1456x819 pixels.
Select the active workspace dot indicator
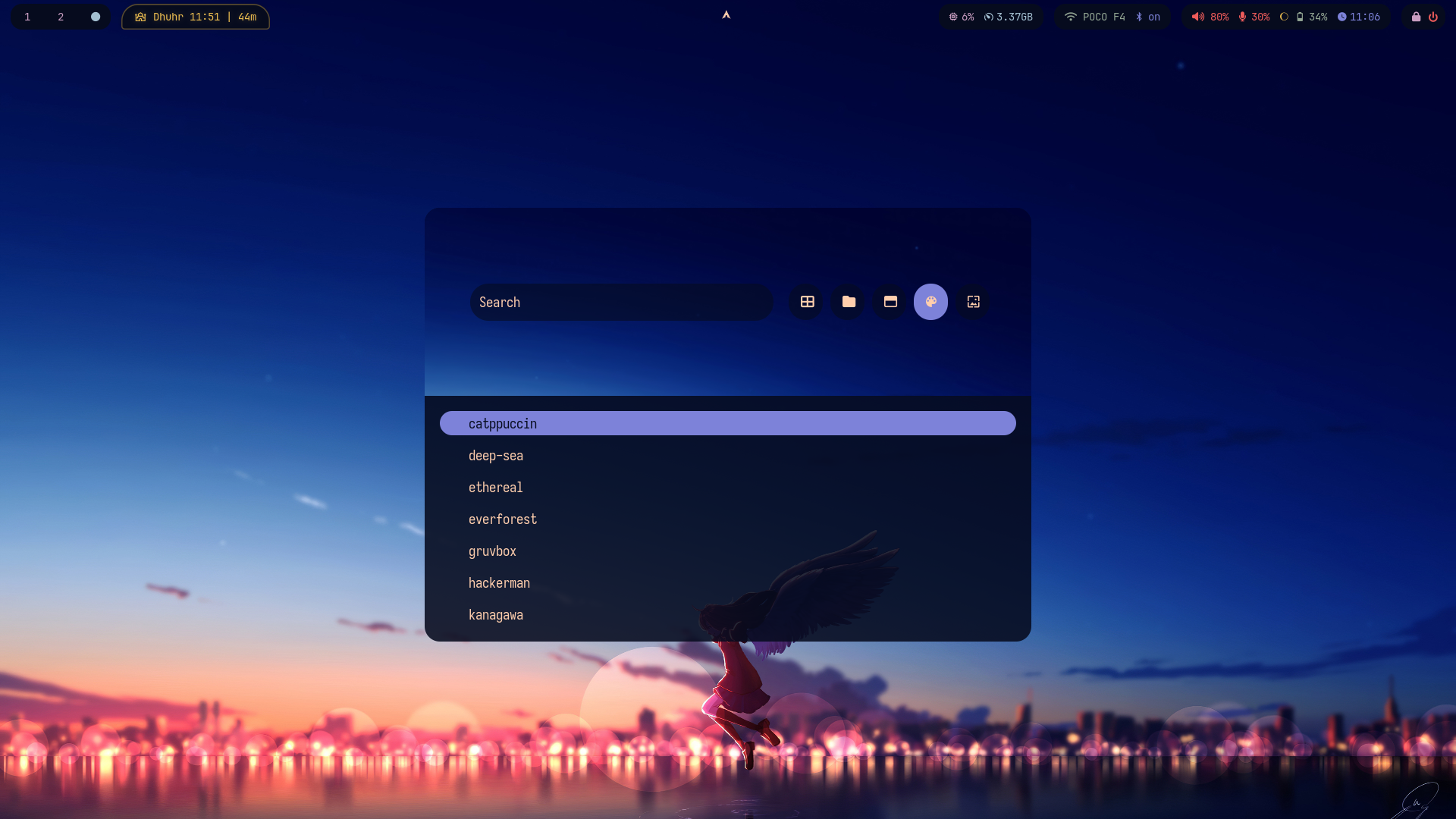[96, 17]
